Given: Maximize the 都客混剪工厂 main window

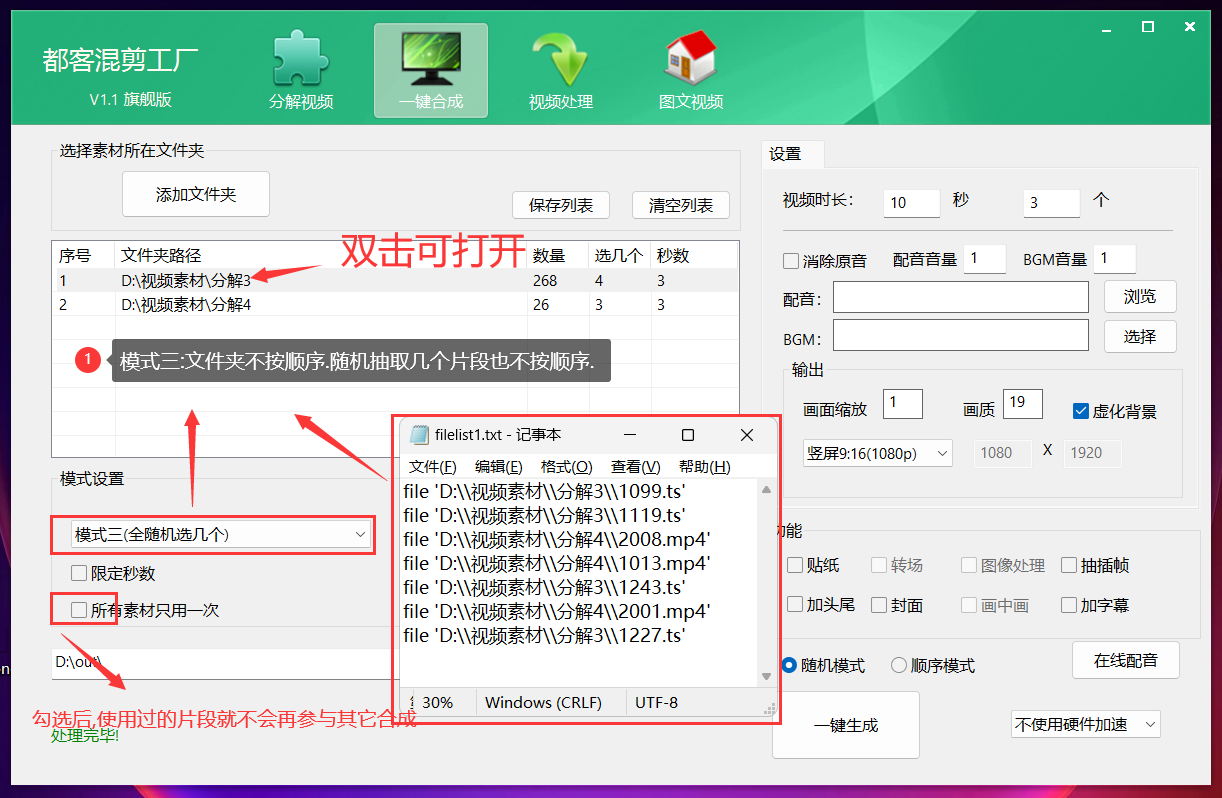Looking at the screenshot, I should coord(1148,27).
